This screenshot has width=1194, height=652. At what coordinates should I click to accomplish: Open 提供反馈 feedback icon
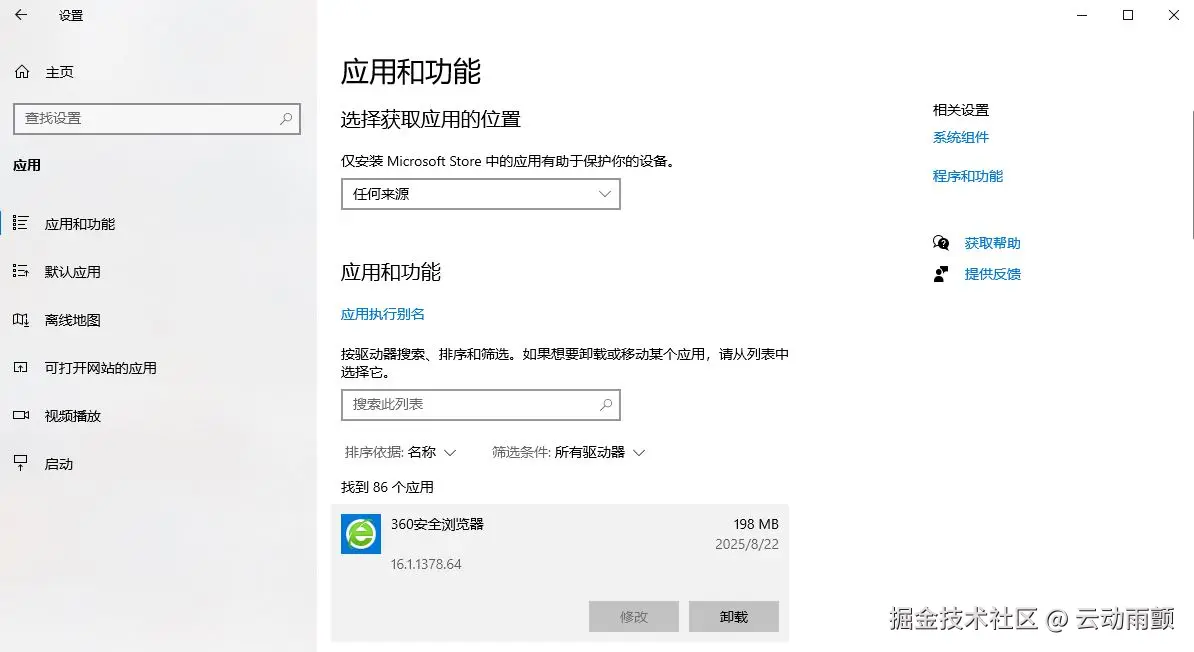coord(941,274)
